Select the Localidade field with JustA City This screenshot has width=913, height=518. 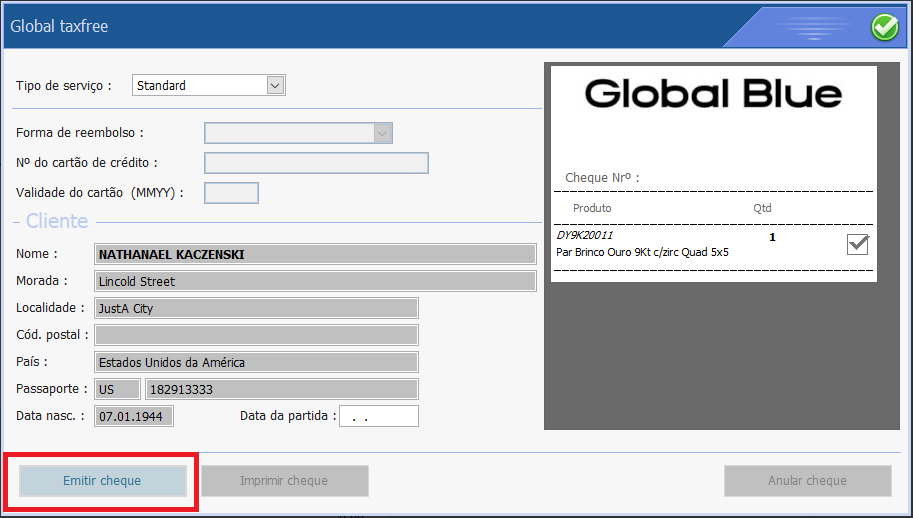pyautogui.click(x=256, y=308)
